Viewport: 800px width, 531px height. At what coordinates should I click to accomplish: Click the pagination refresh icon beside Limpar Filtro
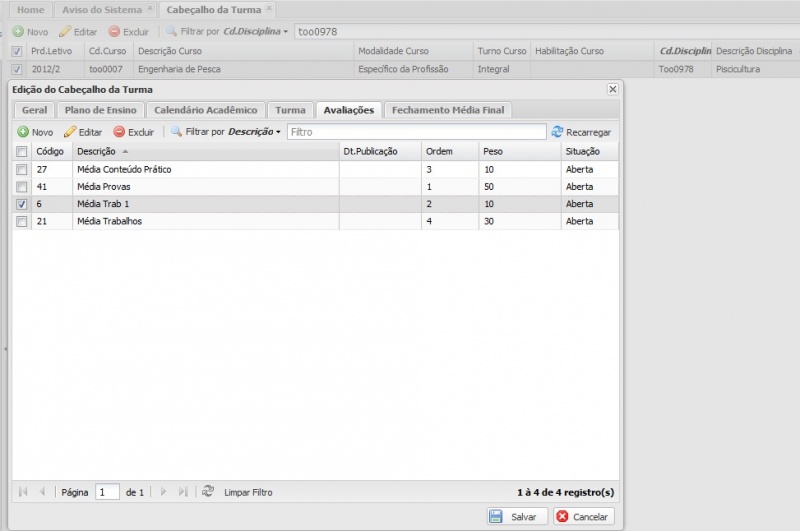tap(208, 492)
